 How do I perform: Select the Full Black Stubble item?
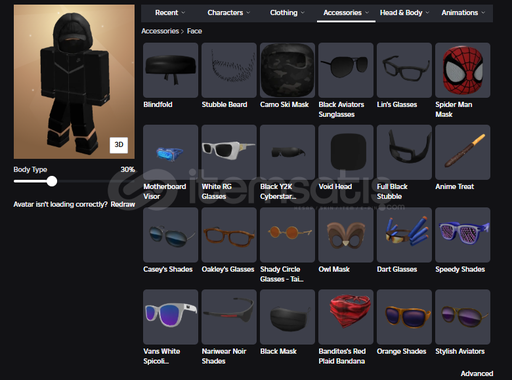404,152
